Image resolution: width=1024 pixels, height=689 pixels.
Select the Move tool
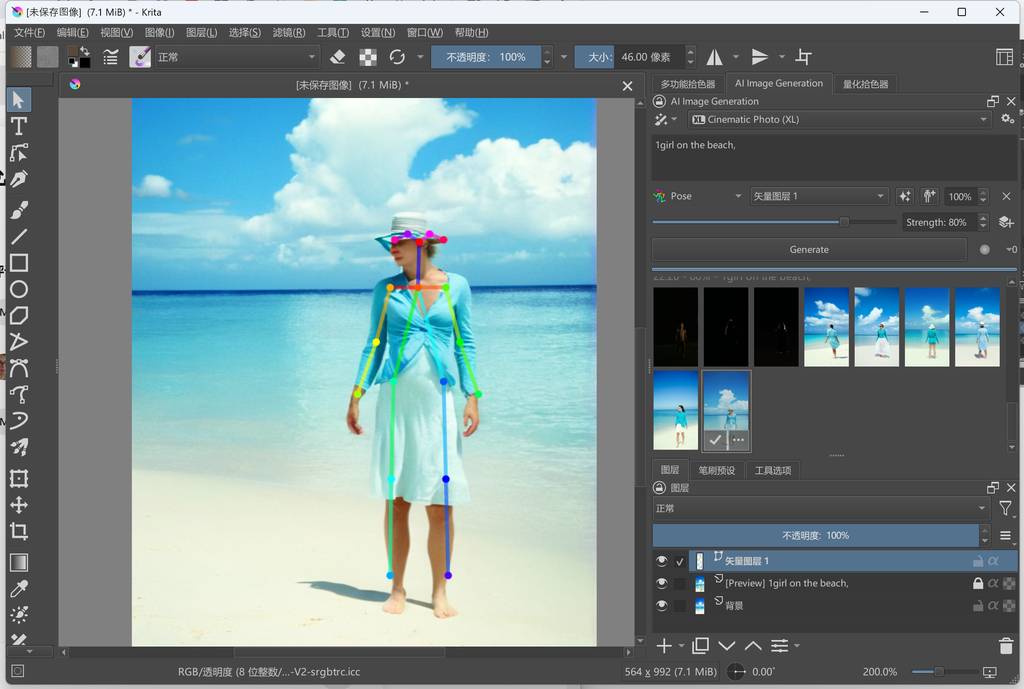pos(18,505)
